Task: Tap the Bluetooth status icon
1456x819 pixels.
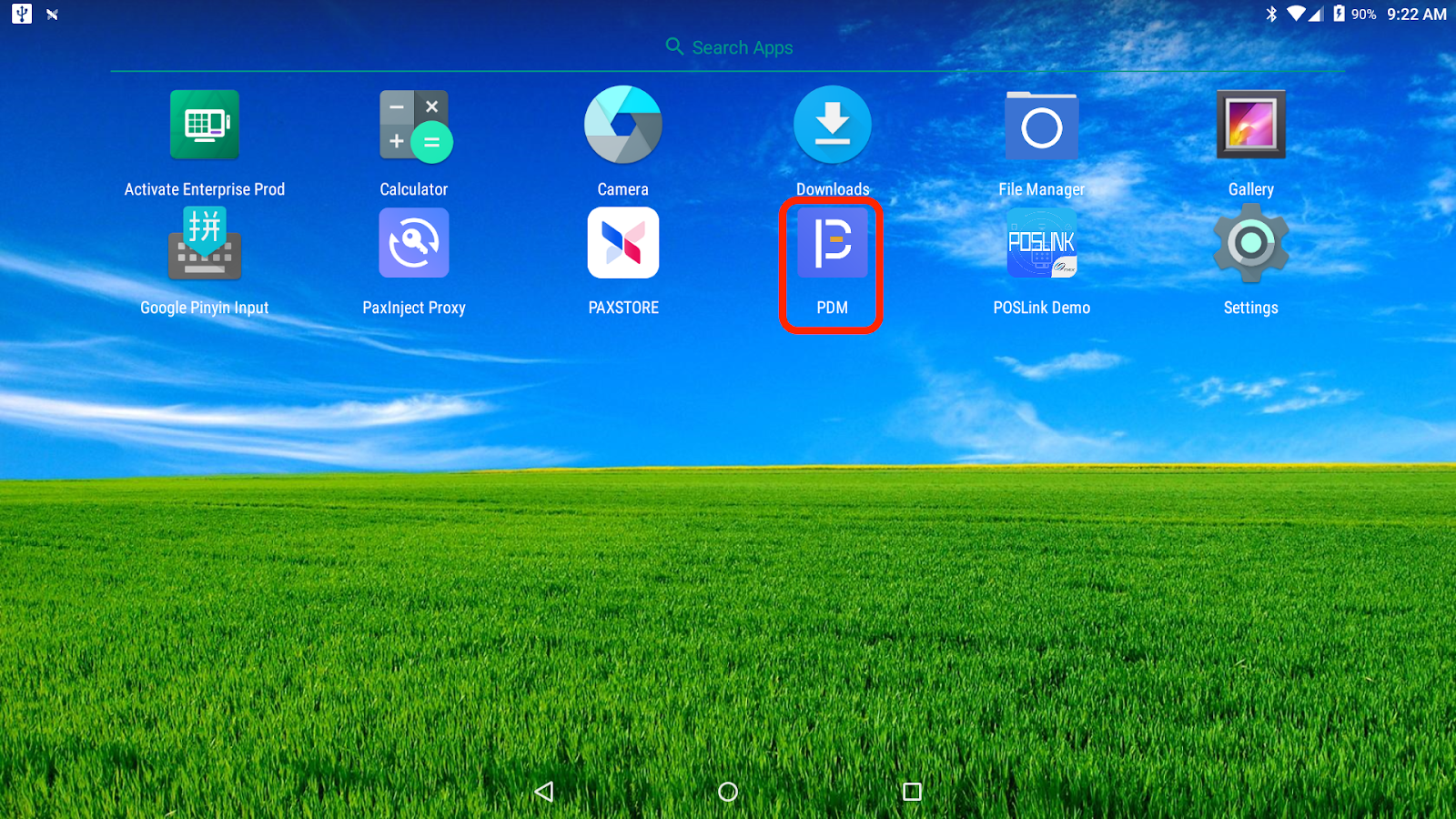Action: coord(1271,14)
